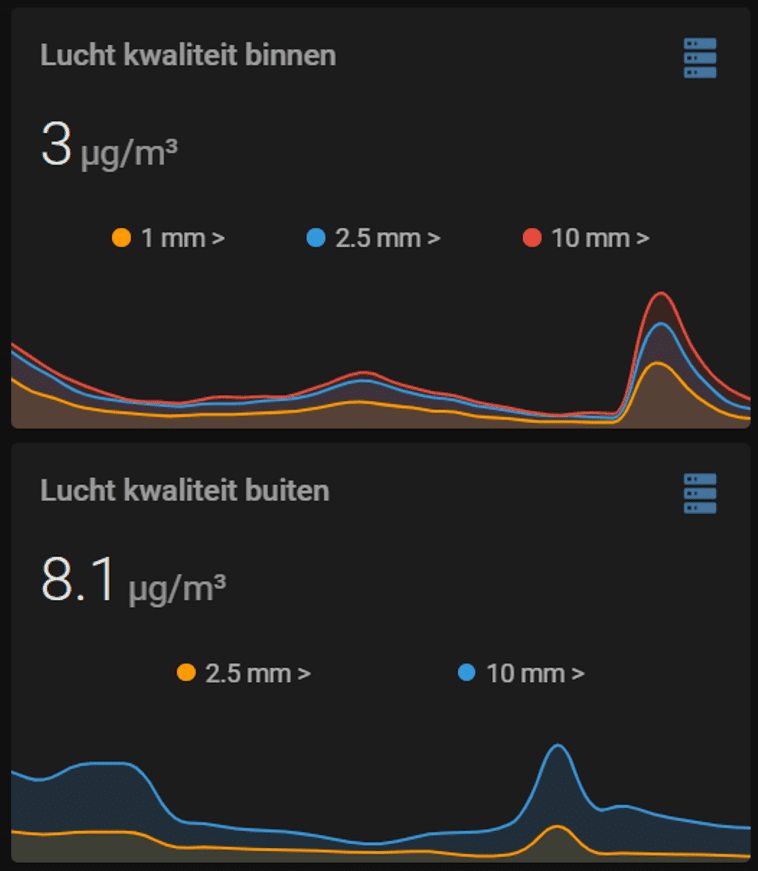Toggle the "1 mm >" series in binnen legend
The image size is (758, 871).
pyautogui.click(x=182, y=238)
